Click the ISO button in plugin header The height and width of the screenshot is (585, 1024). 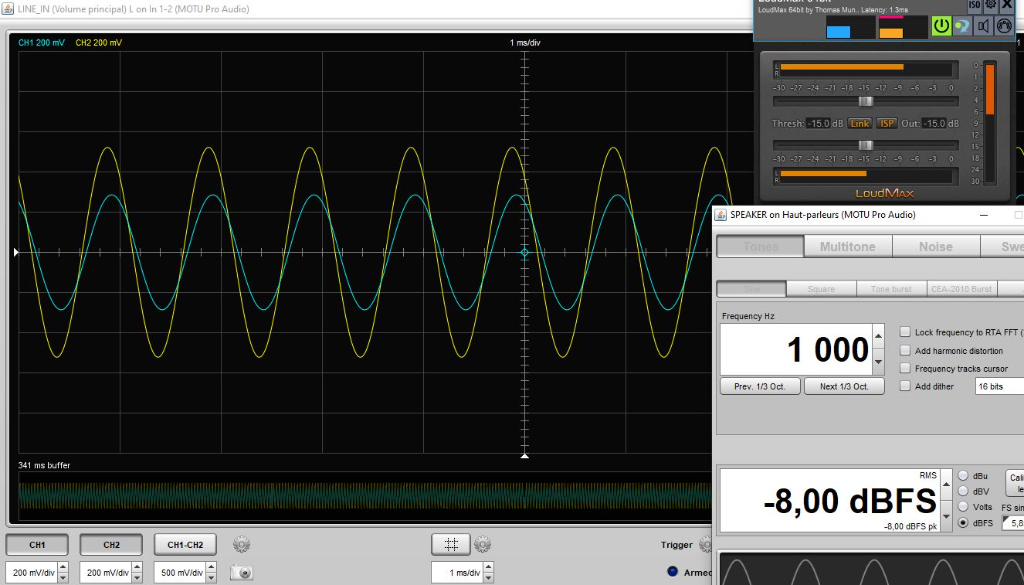pyautogui.click(x=974, y=6)
